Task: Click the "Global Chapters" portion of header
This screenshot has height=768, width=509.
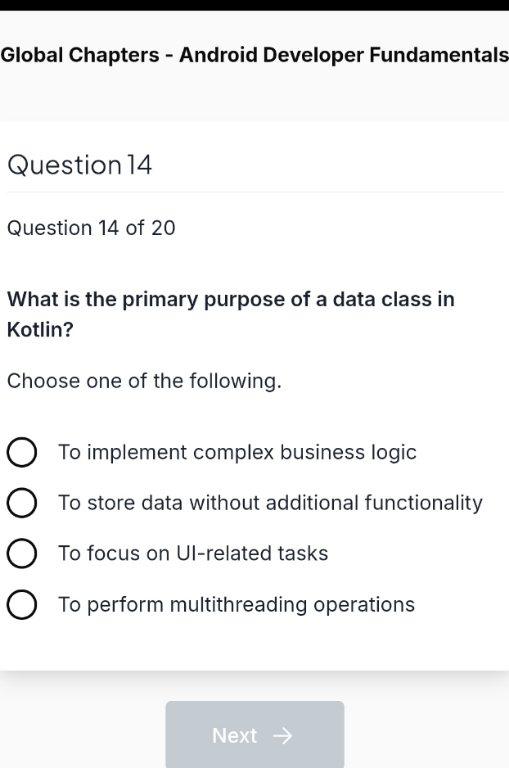Action: 80,55
